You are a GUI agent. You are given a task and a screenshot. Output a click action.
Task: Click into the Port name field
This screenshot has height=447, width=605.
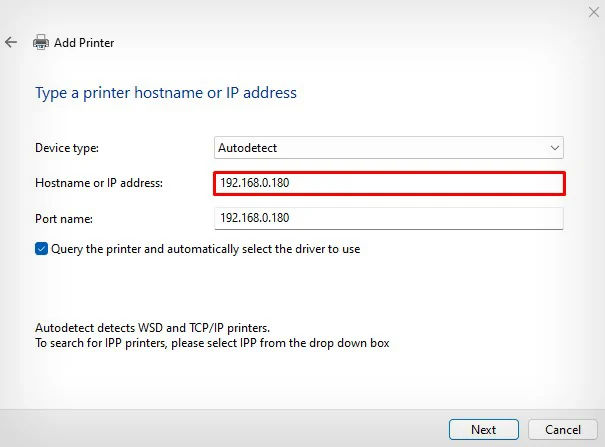point(389,218)
